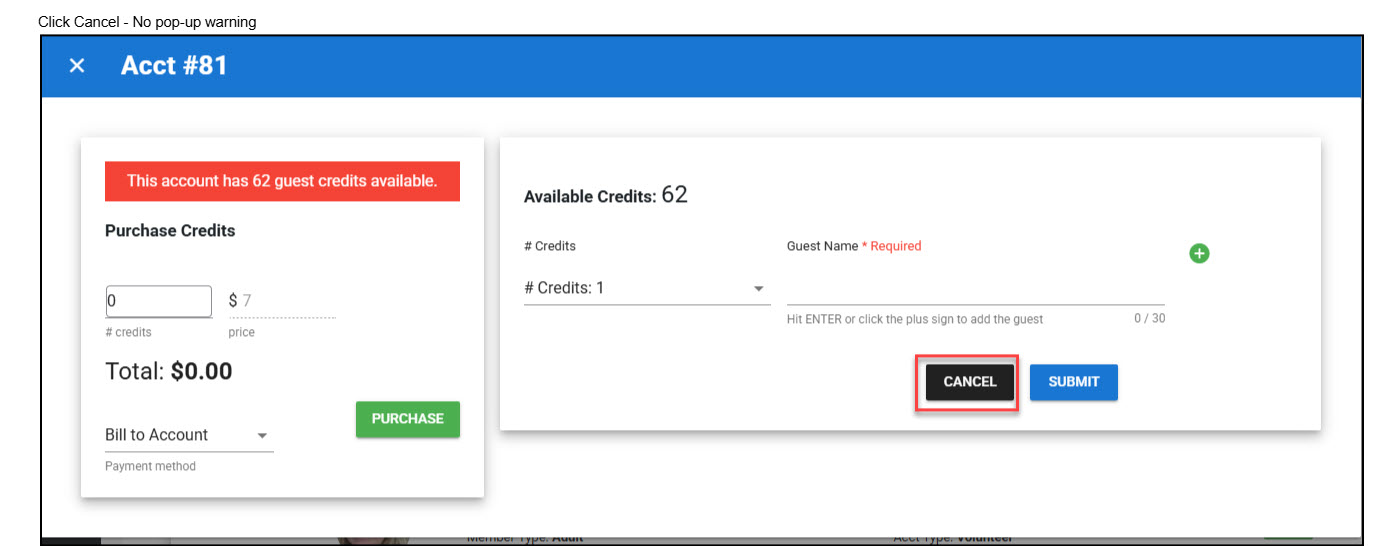Click the 'Hit ENTER or click the plus' hint
This screenshot has width=1374, height=546.
point(914,319)
